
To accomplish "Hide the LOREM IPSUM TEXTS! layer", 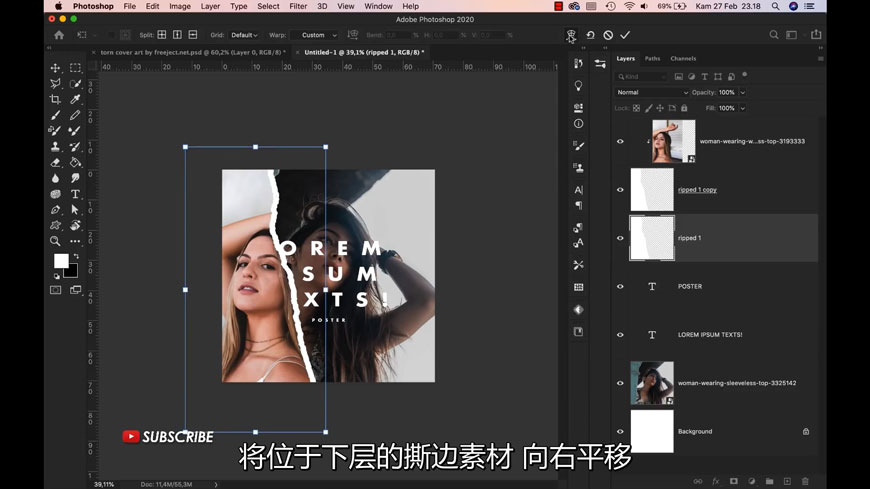I will pyautogui.click(x=620, y=335).
